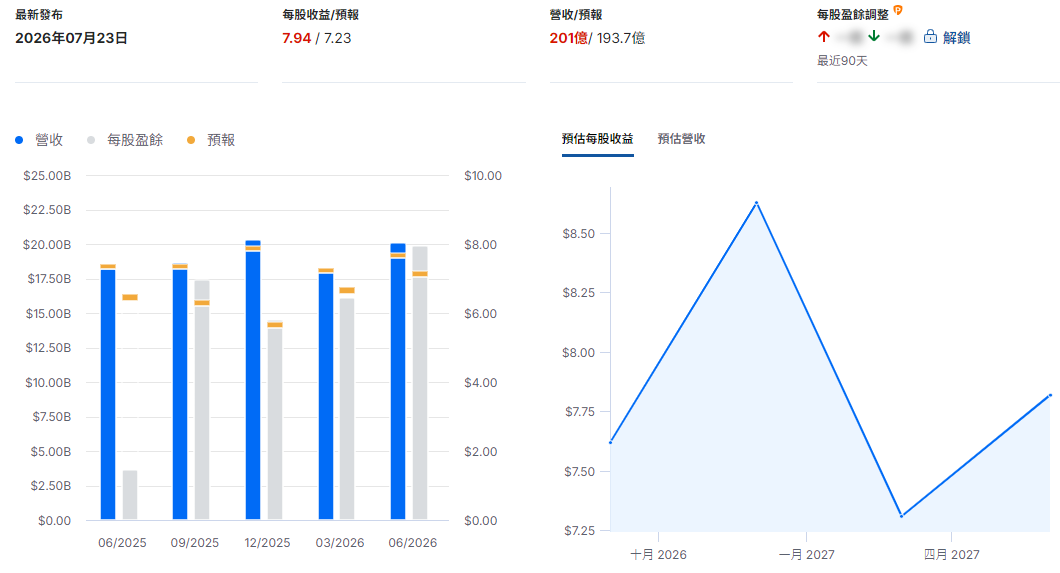Click the 最新發布 heading

[x=39, y=15]
